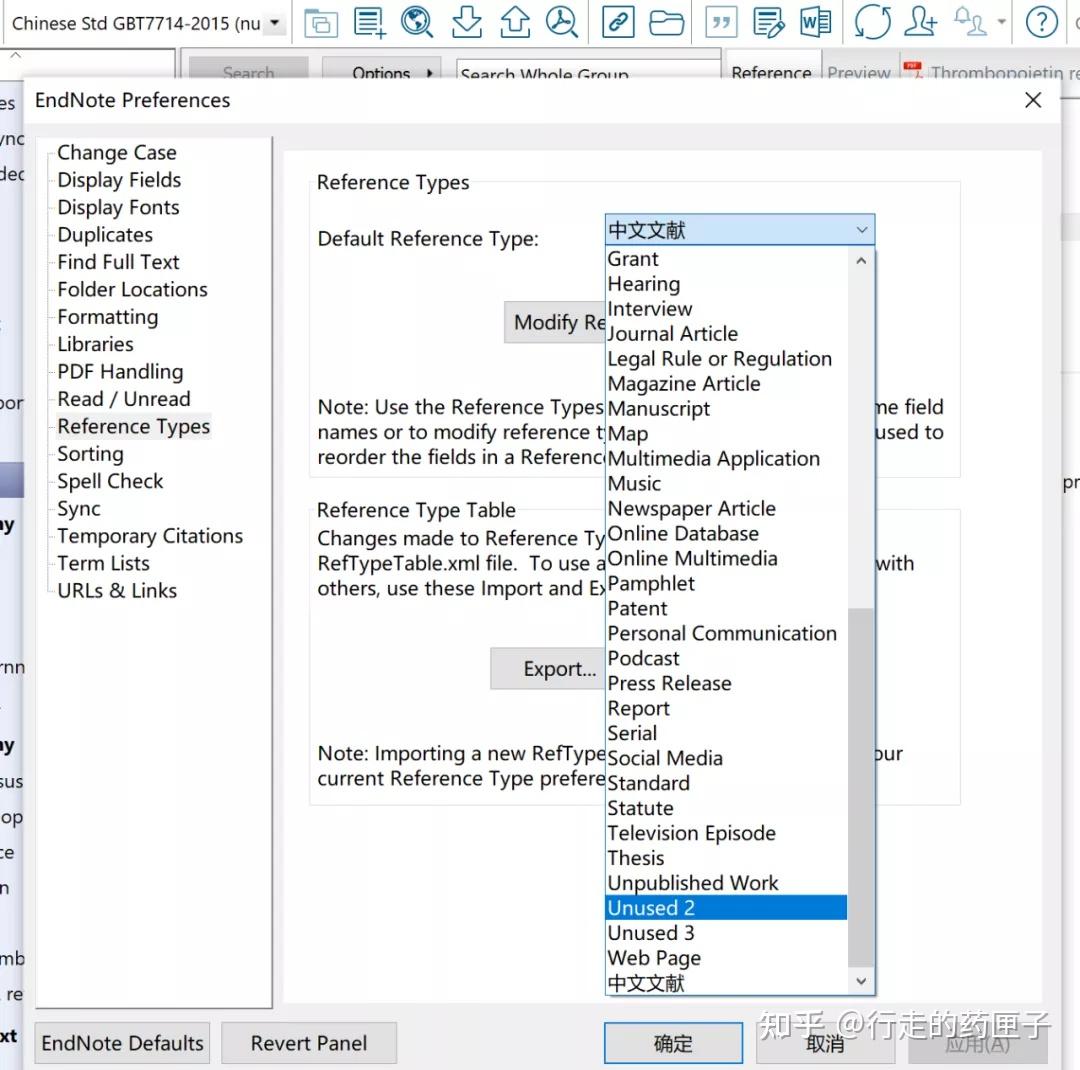Open the Spell Check preferences panel
The image size is (1080, 1070).
click(x=110, y=481)
